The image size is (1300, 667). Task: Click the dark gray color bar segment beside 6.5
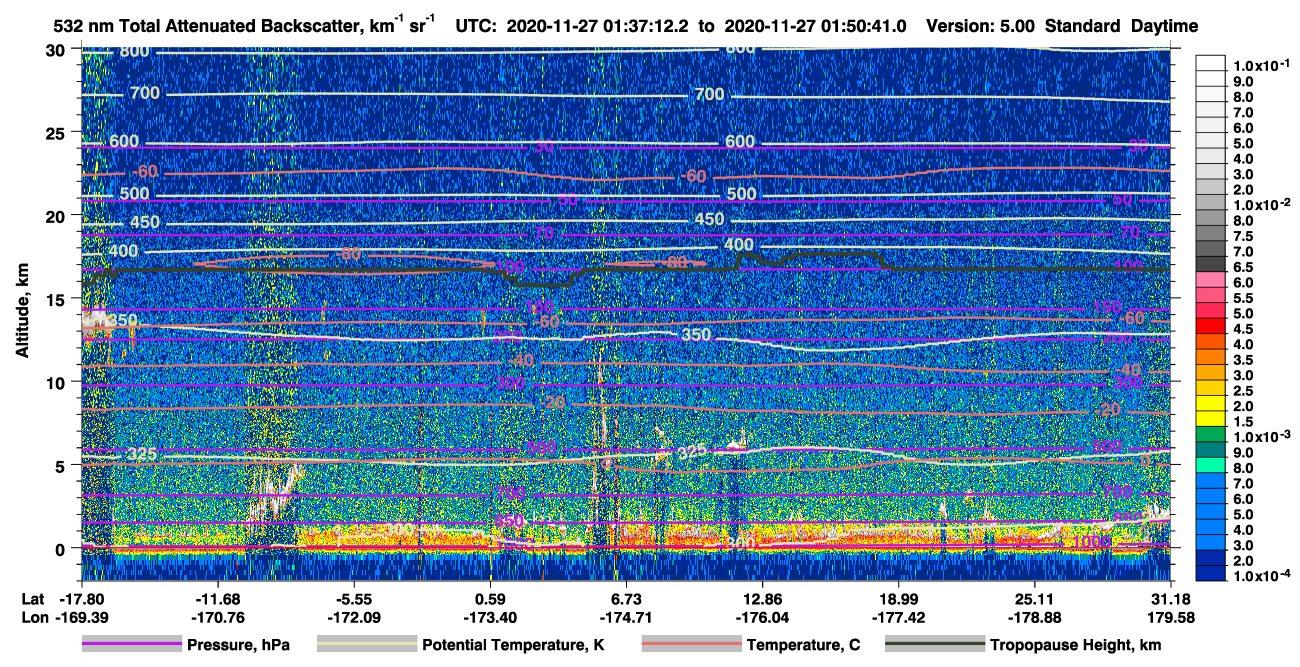point(1211,262)
